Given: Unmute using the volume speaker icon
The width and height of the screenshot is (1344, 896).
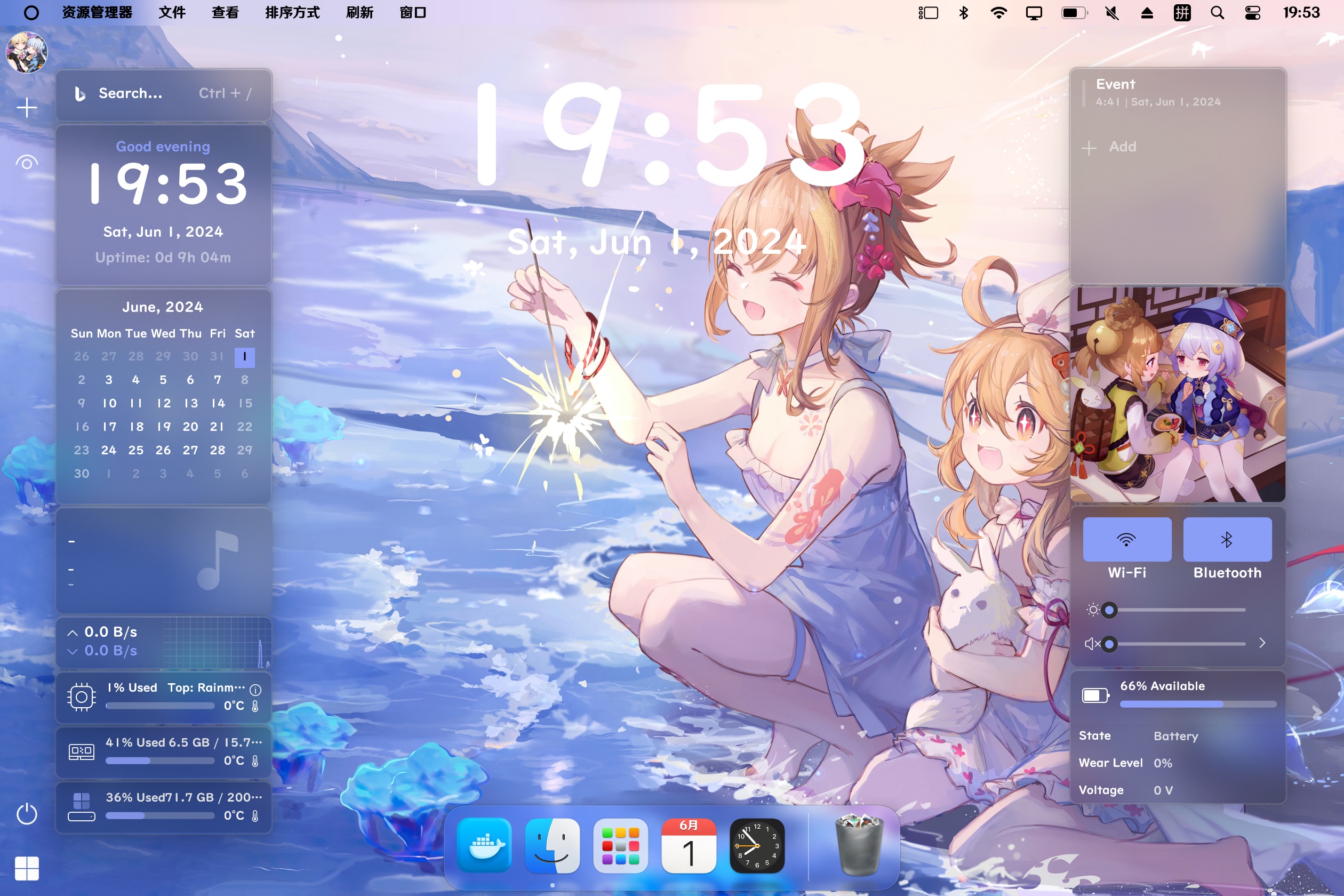Looking at the screenshot, I should [1093, 644].
